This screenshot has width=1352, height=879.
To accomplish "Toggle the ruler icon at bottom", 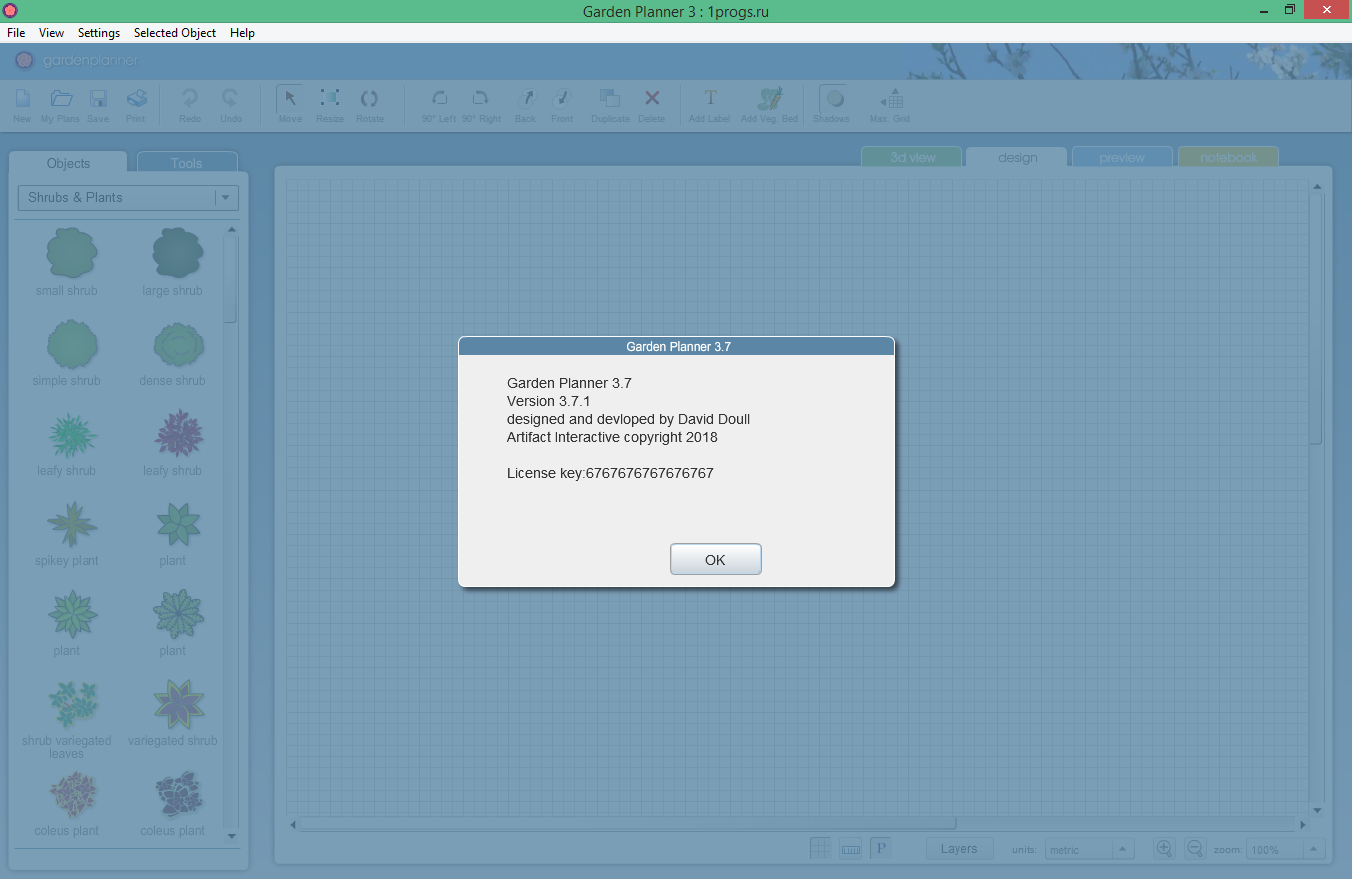I will click(850, 848).
